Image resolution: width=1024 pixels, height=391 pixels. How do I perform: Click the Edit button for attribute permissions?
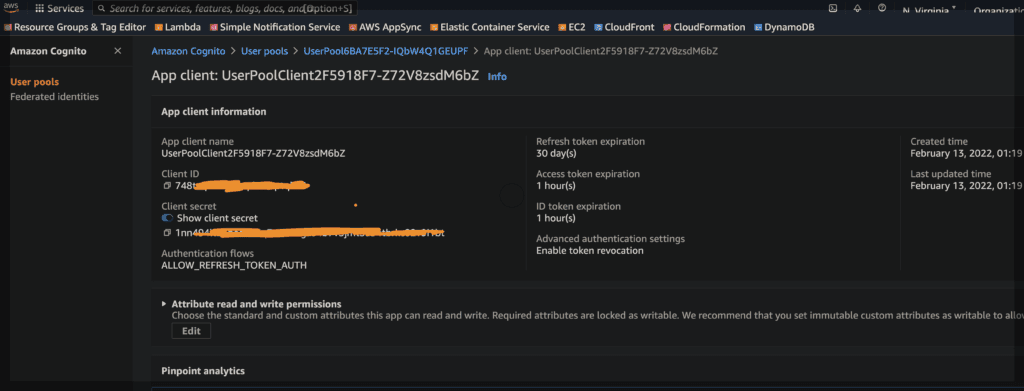pyautogui.click(x=191, y=331)
